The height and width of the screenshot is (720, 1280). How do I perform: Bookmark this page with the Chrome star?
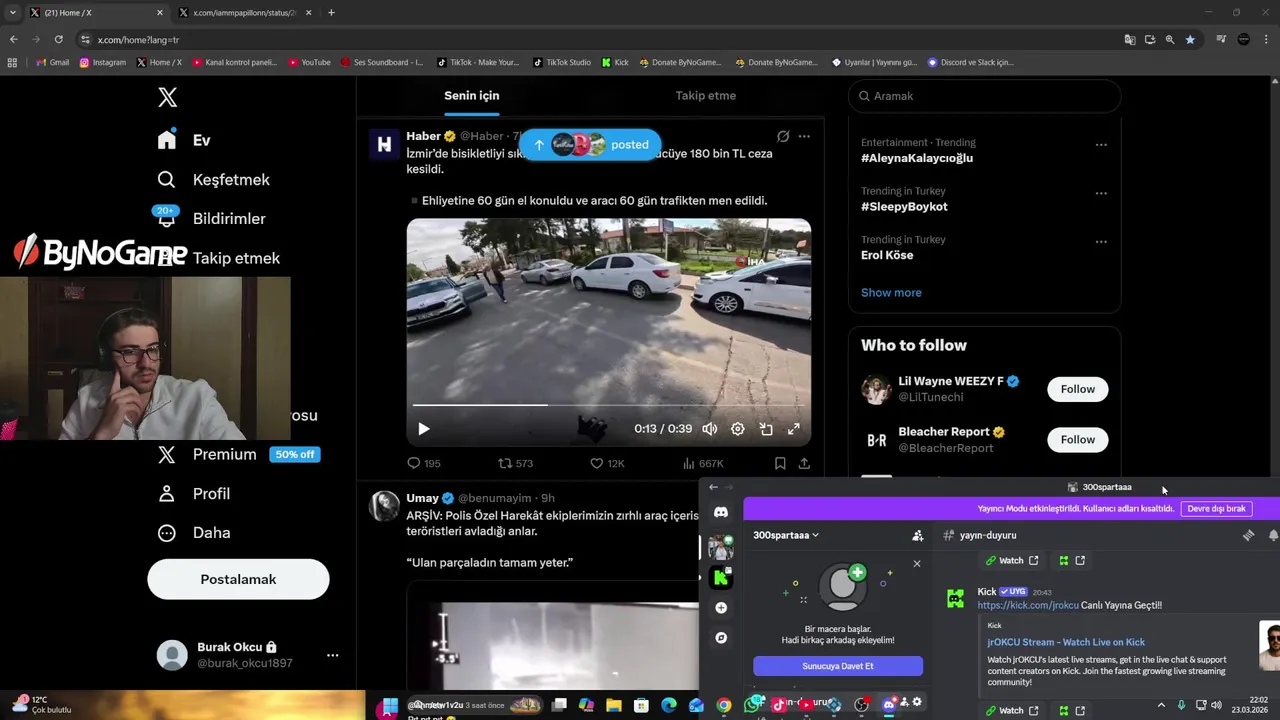point(1190,39)
